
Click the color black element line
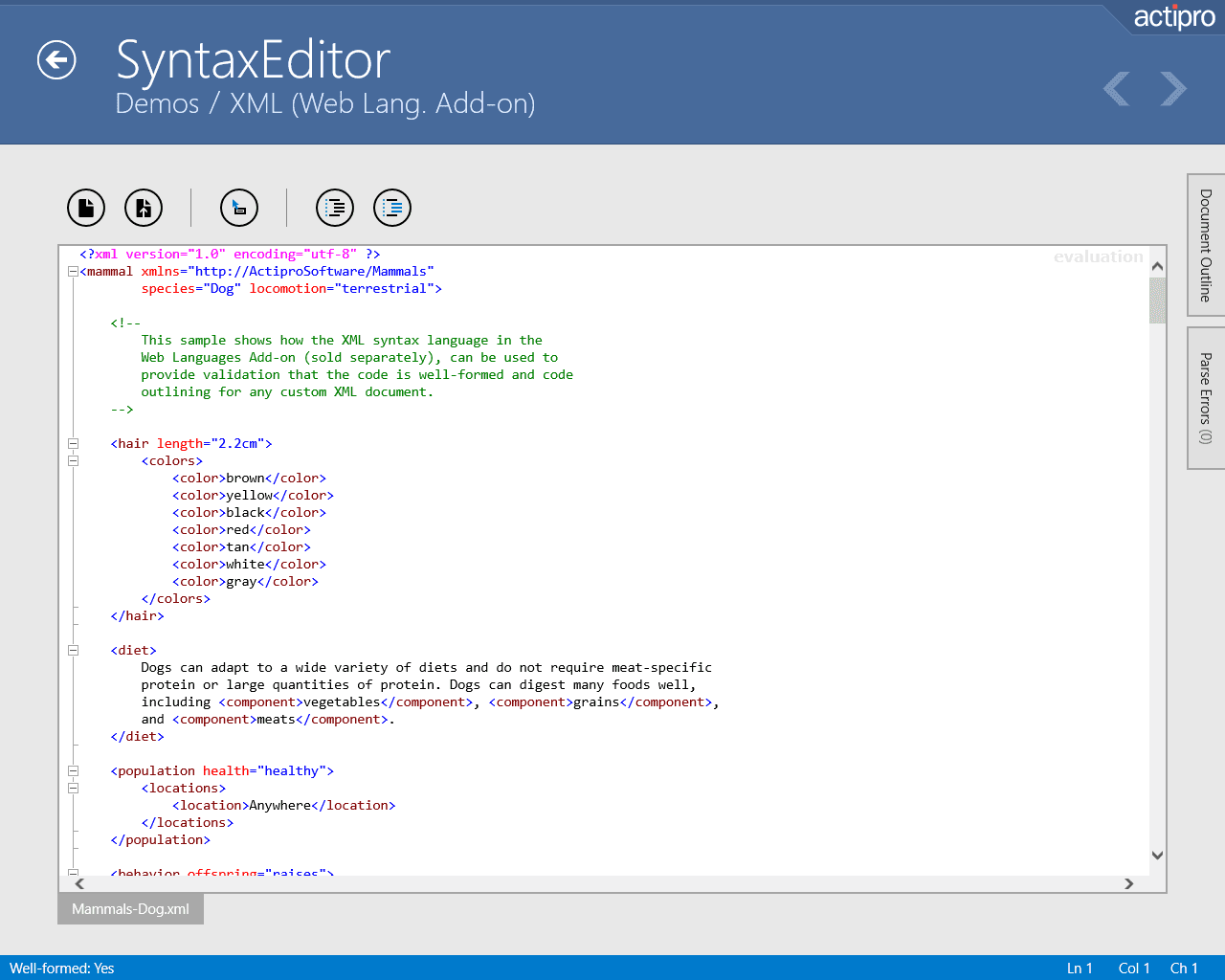tap(249, 513)
